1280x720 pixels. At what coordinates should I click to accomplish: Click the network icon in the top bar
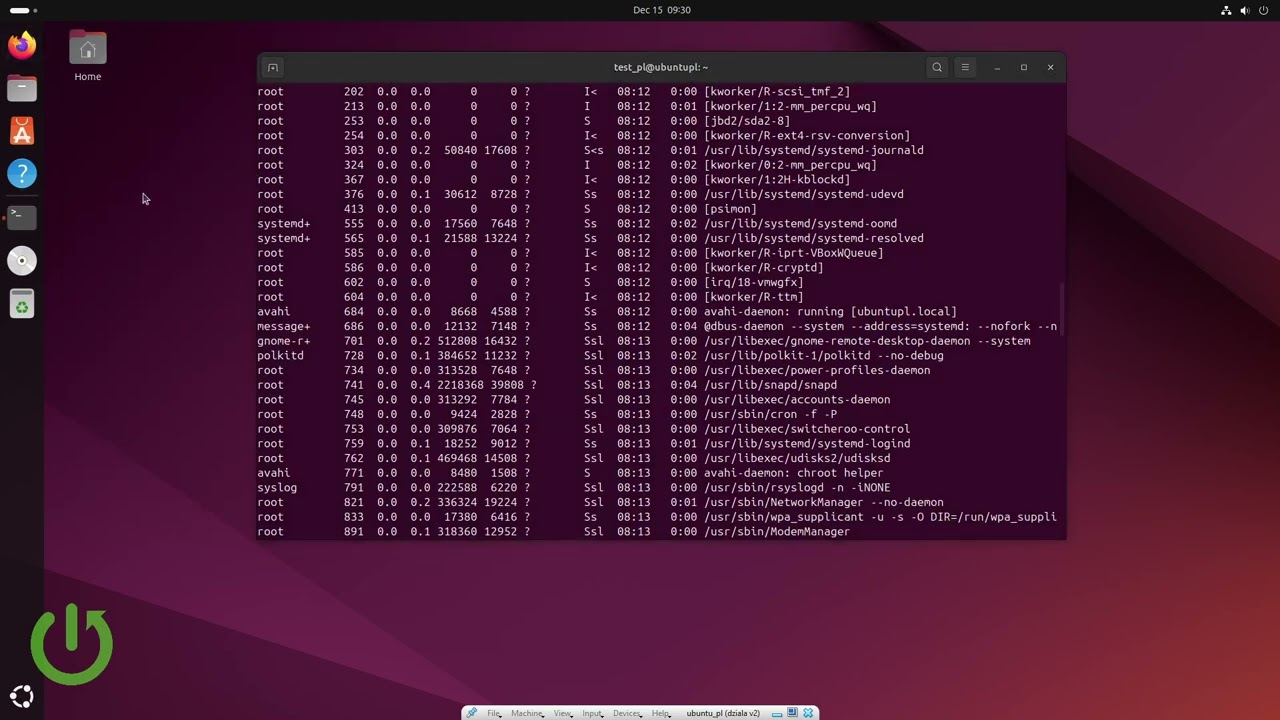point(1226,10)
